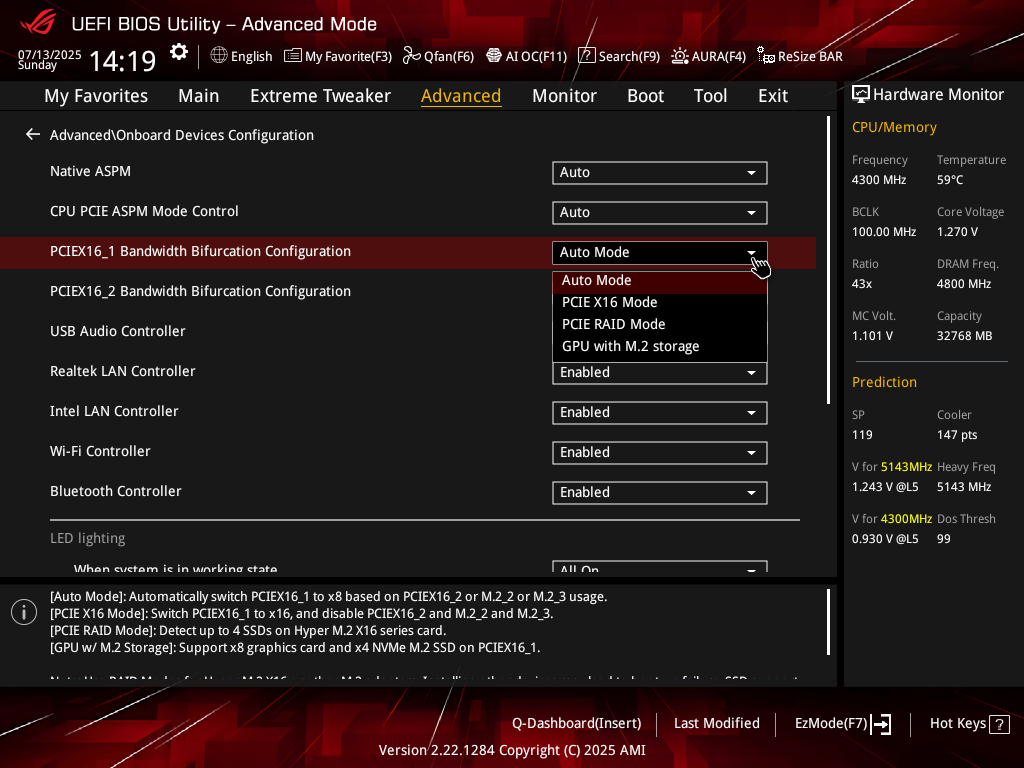Open AURA(F4) lighting options

(x=709, y=56)
